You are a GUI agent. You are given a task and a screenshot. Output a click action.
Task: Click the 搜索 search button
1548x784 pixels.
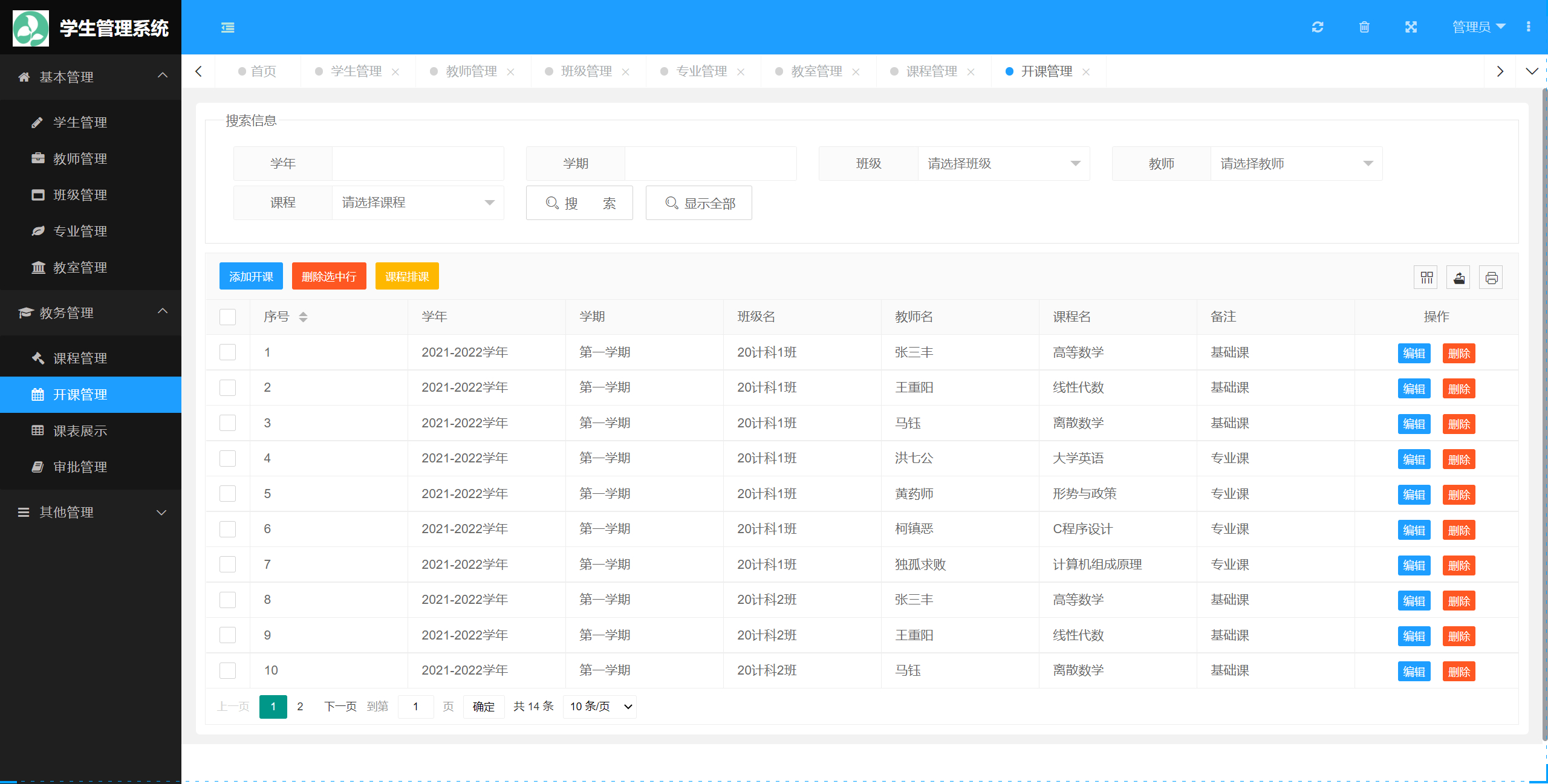579,203
